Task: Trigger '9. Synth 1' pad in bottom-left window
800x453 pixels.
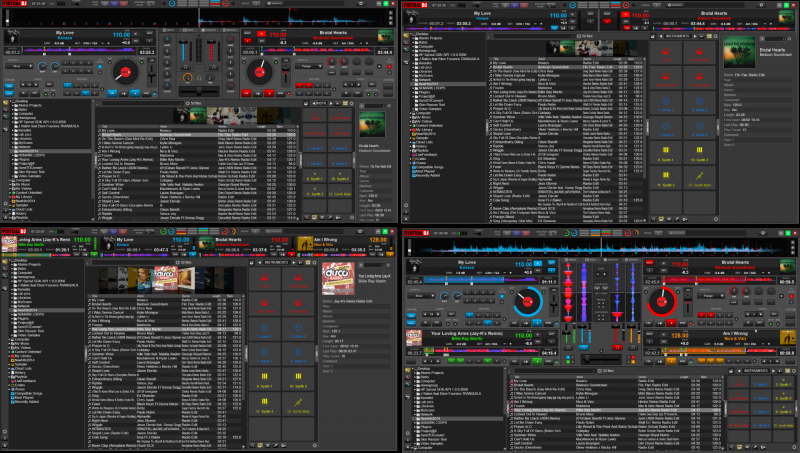Action: click(x=264, y=380)
